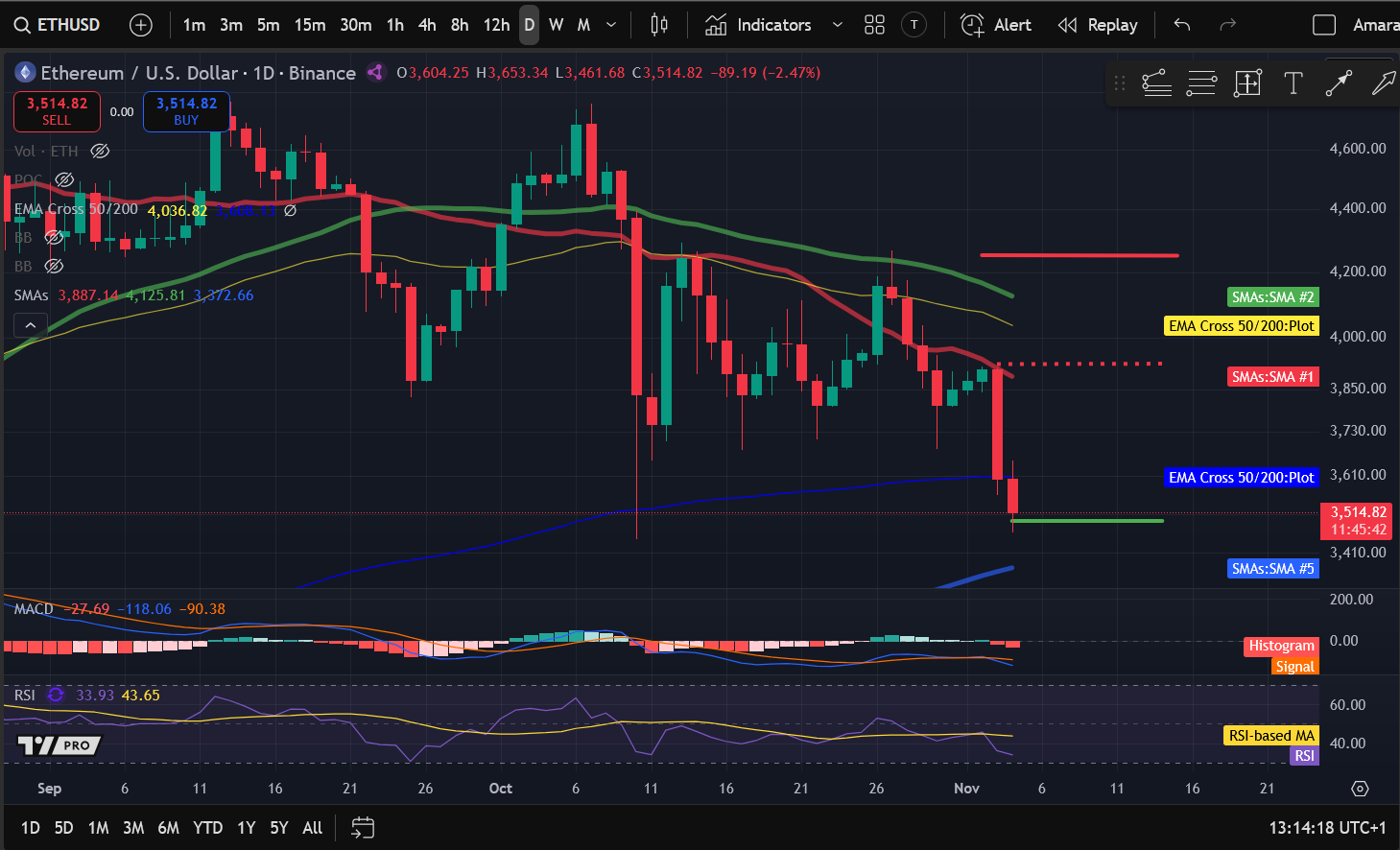Select the 1Y date range

246,827
